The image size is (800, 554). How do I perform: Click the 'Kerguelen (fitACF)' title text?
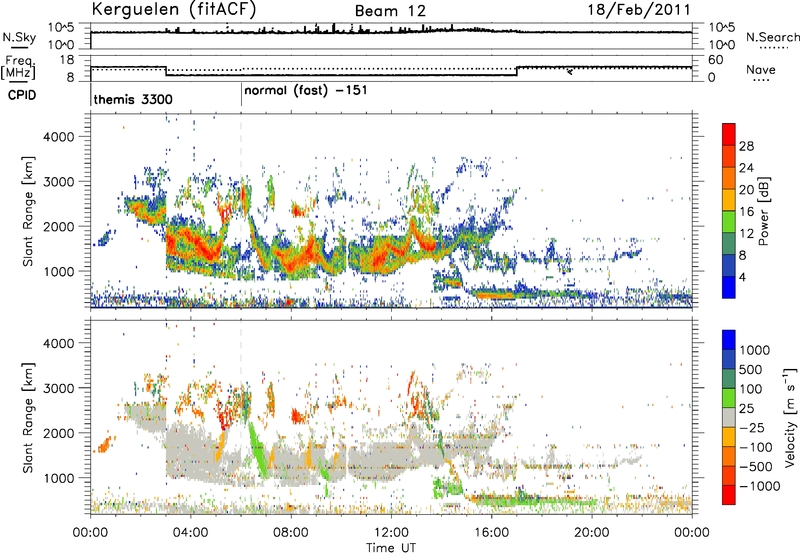coord(174,10)
